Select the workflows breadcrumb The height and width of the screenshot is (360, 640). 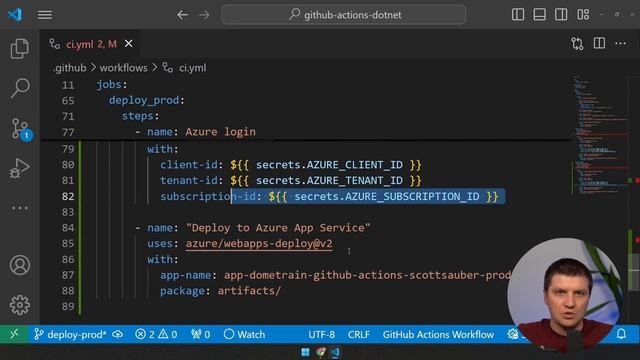tap(124, 68)
